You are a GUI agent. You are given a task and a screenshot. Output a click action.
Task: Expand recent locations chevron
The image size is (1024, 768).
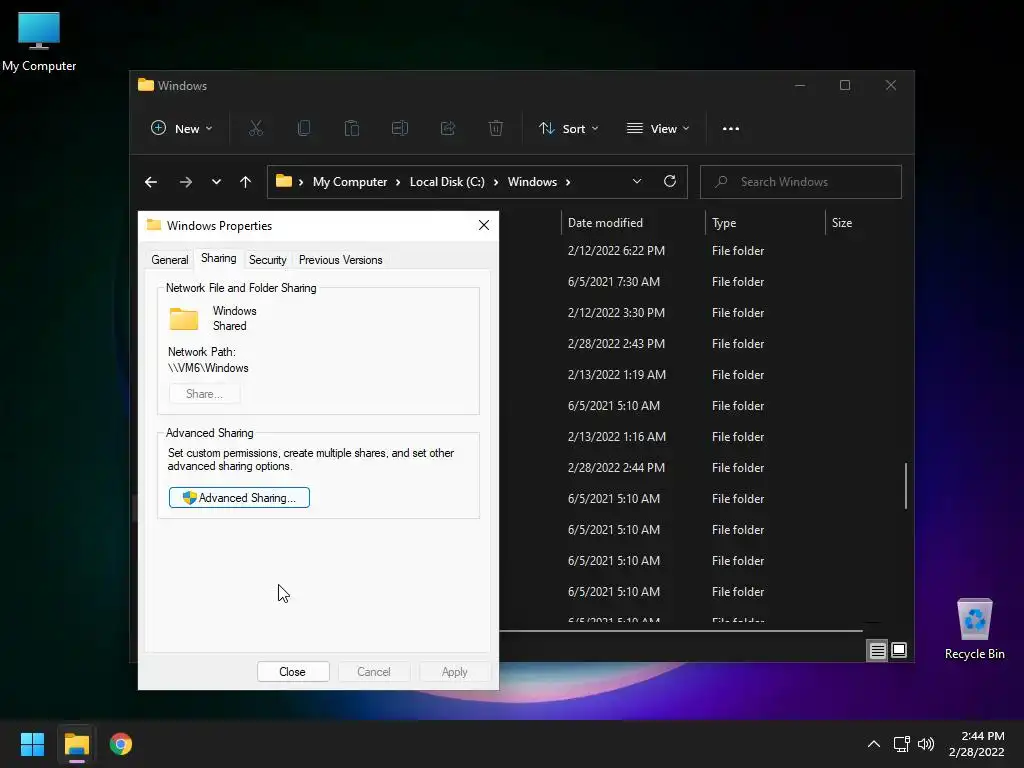tap(216, 182)
